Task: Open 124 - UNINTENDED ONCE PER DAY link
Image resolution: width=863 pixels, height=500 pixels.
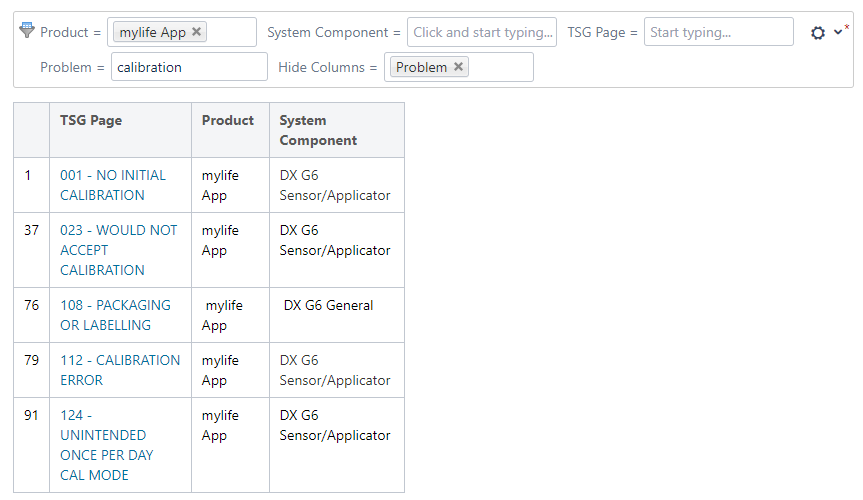Action: (107, 445)
